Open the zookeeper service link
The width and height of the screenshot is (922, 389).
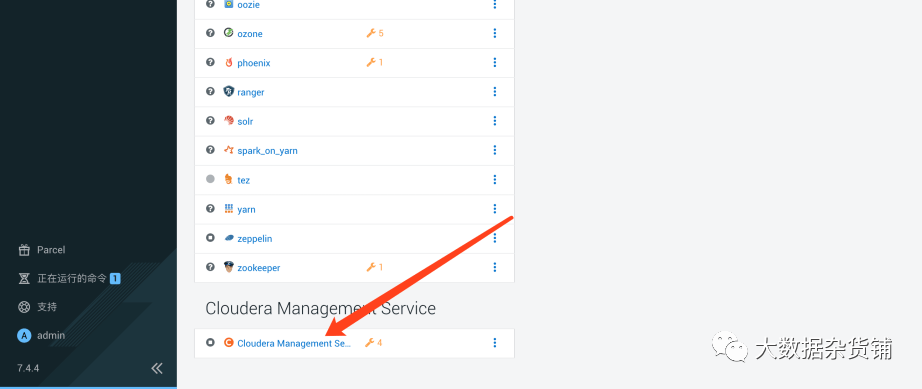[x=259, y=268]
